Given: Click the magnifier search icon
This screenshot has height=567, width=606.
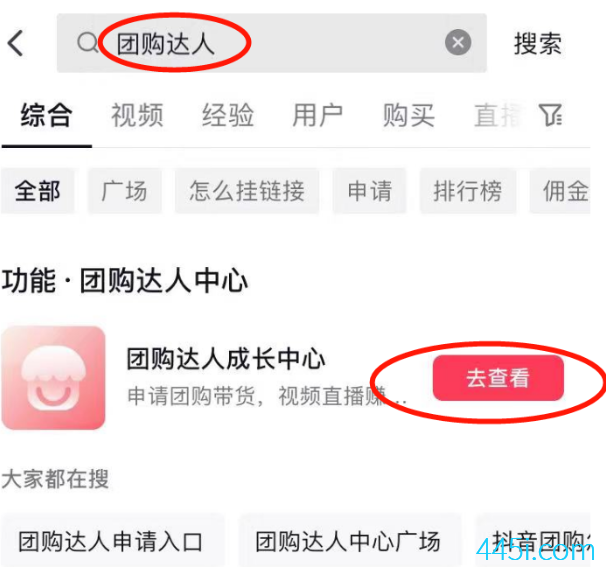Looking at the screenshot, I should tap(87, 43).
